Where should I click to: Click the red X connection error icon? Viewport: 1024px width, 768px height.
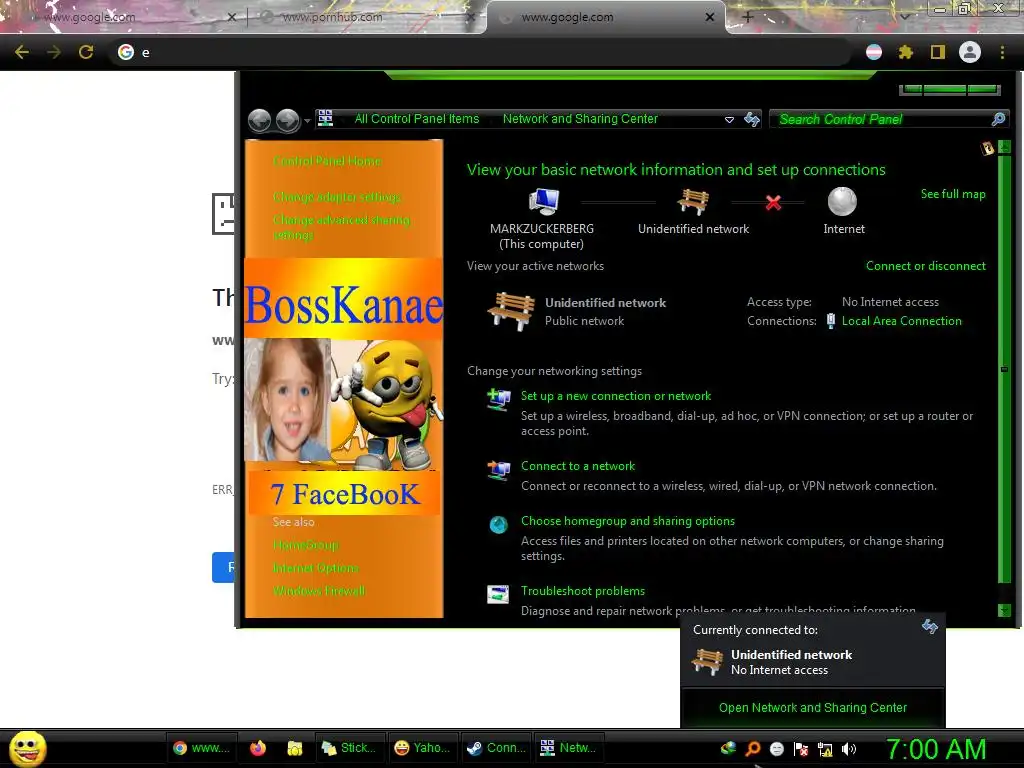(x=773, y=203)
